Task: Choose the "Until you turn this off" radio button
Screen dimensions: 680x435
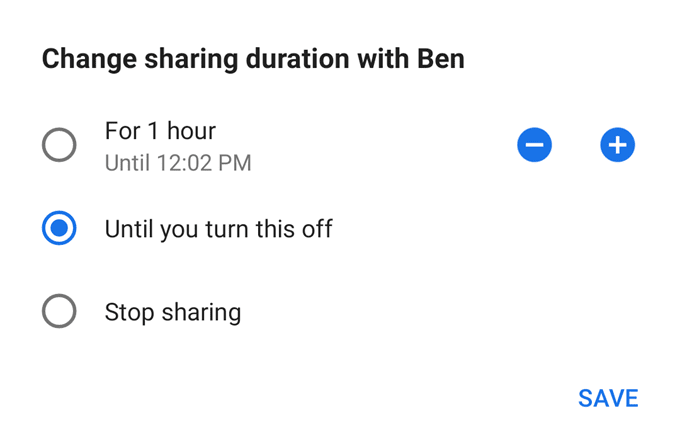Action: (59, 229)
